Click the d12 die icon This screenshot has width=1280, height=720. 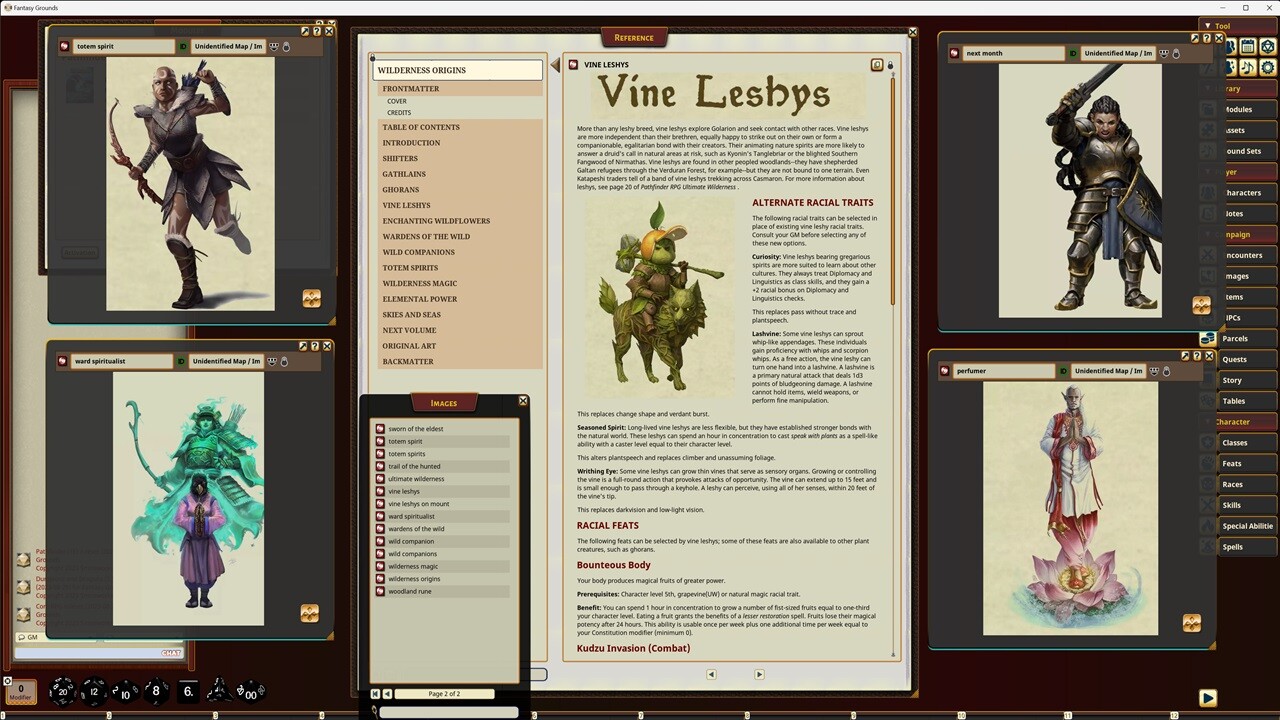click(93, 691)
